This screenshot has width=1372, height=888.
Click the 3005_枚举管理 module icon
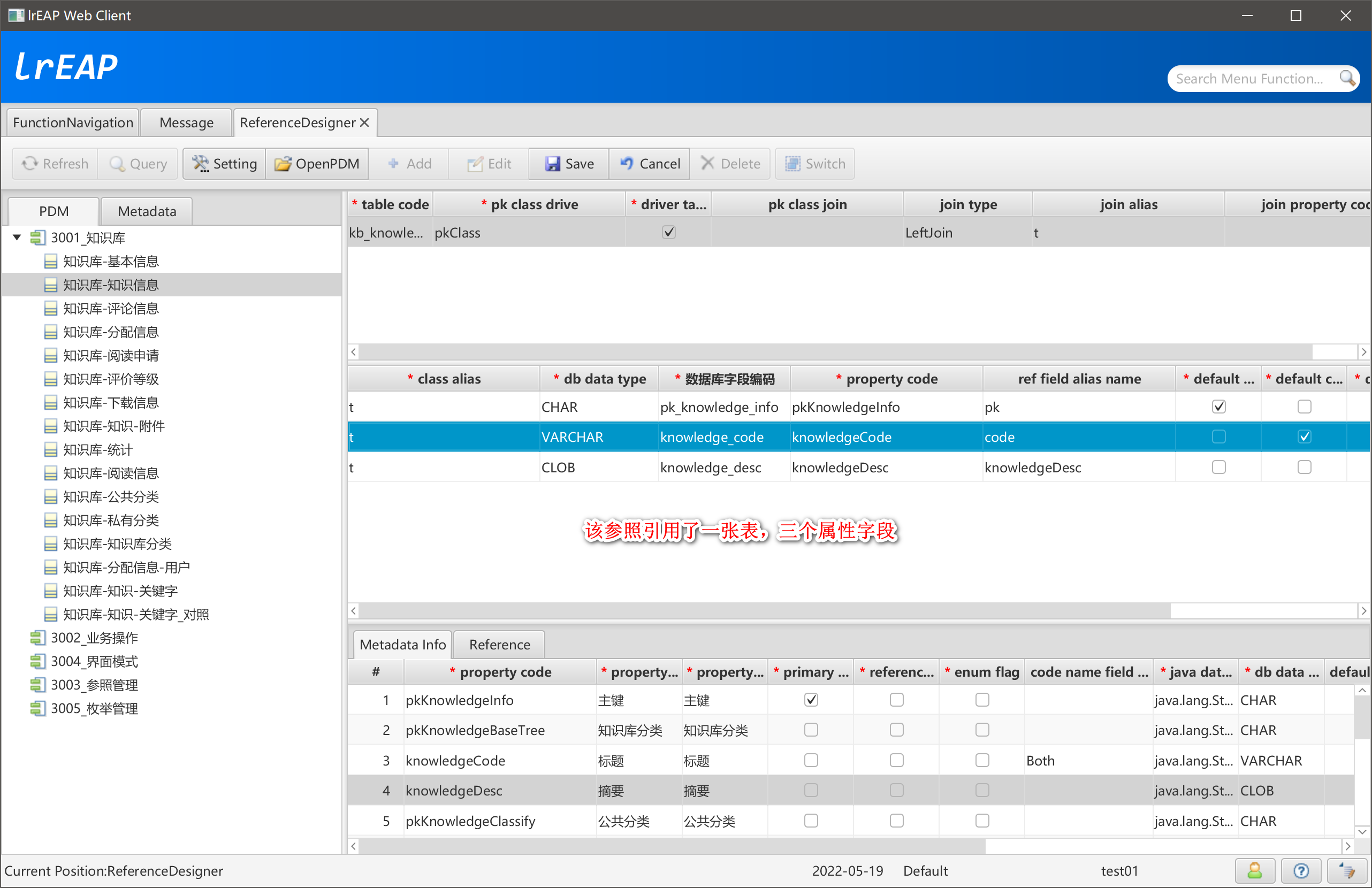37,708
